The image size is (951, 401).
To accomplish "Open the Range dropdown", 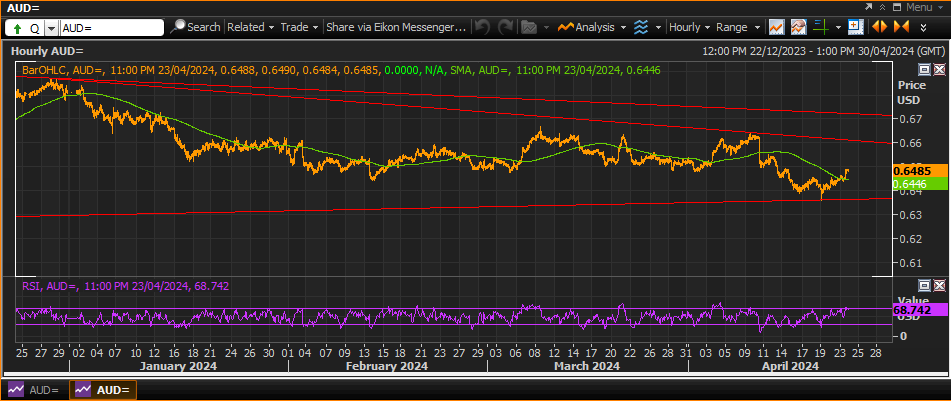I will coord(738,27).
